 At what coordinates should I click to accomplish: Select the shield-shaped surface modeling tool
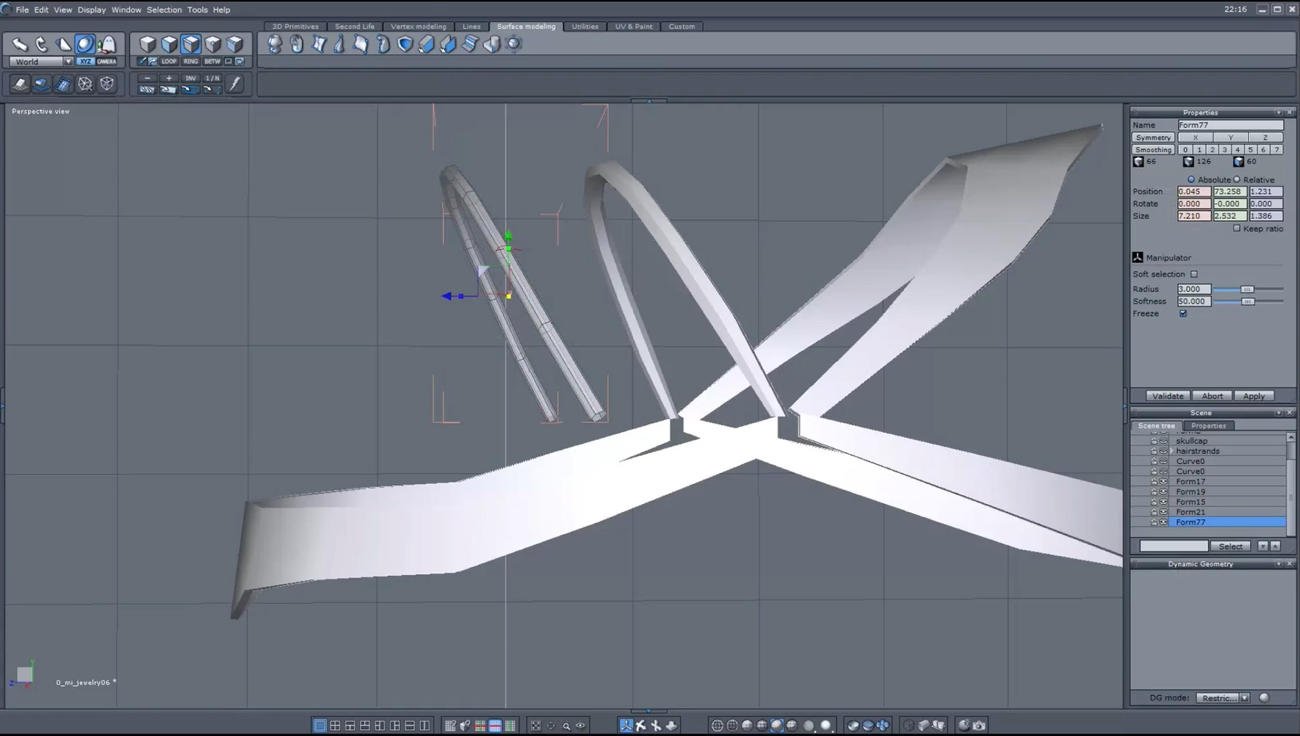tap(405, 44)
